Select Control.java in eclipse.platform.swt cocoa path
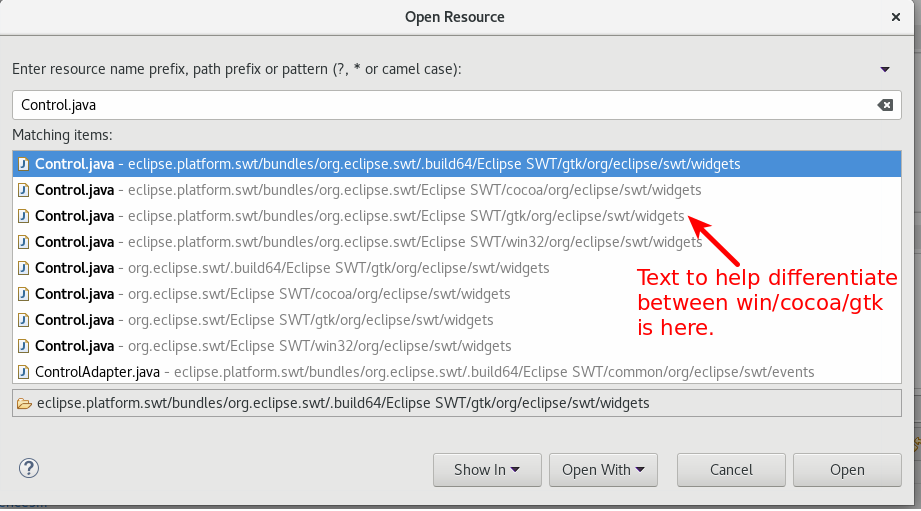Screen dimensions: 921x511 456,190
